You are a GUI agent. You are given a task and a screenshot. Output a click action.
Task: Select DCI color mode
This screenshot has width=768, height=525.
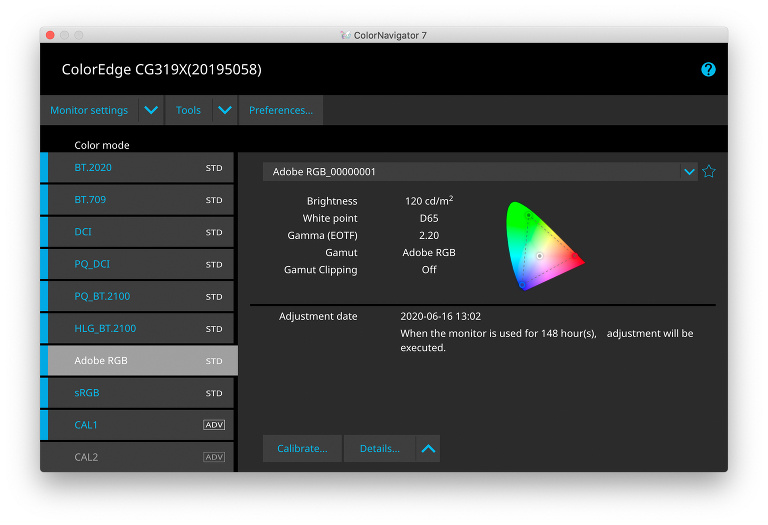pyautogui.click(x=137, y=232)
